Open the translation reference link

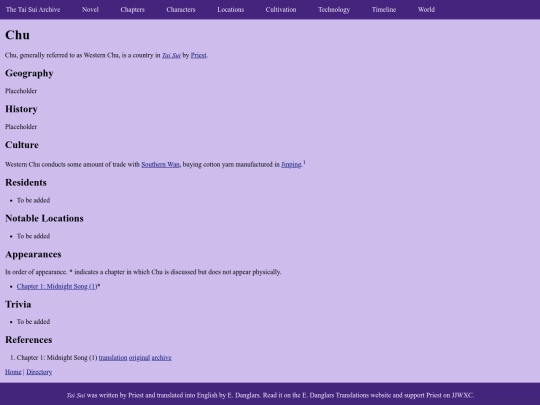(x=113, y=358)
